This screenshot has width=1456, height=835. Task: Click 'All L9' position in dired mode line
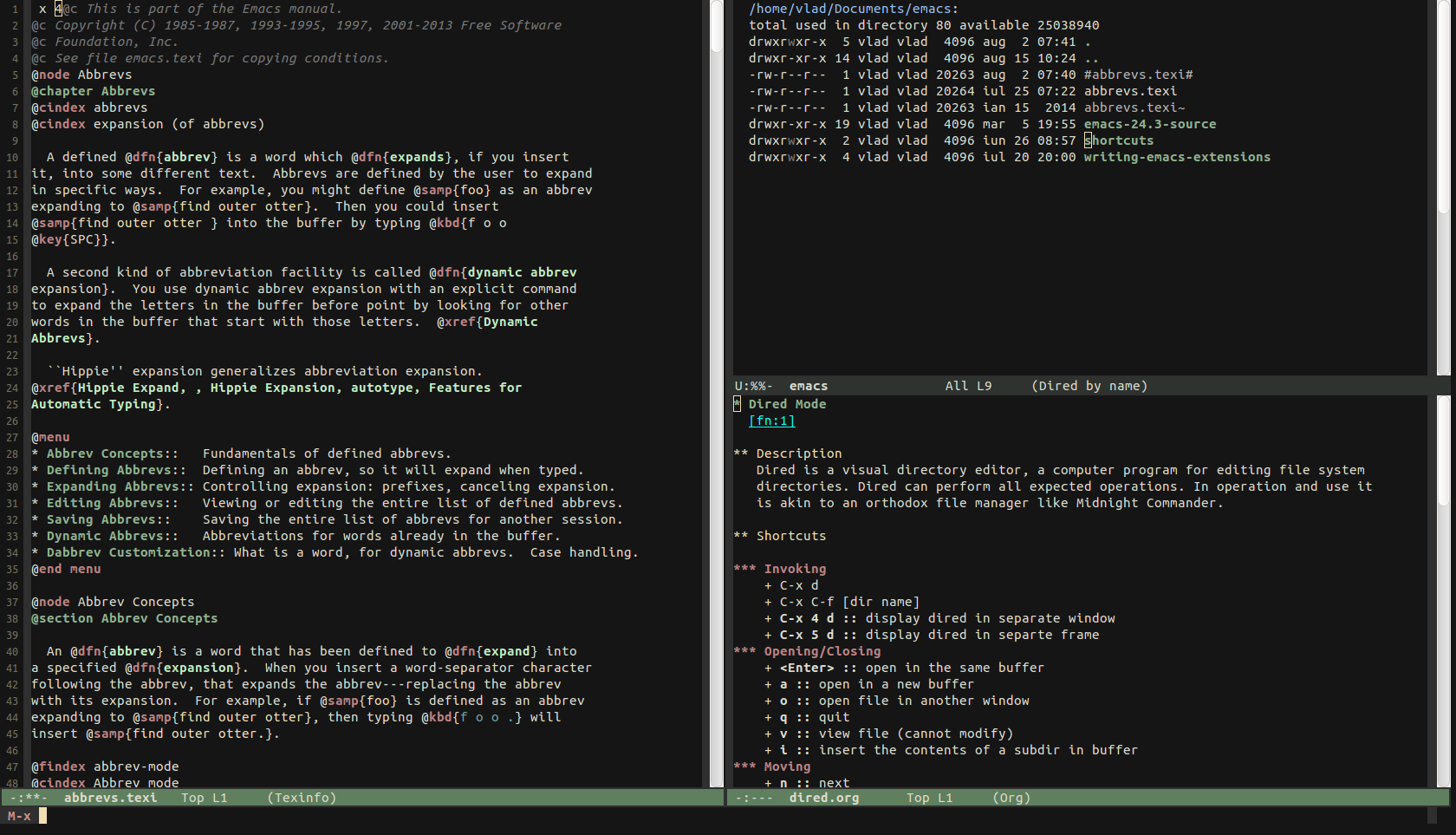[968, 386]
